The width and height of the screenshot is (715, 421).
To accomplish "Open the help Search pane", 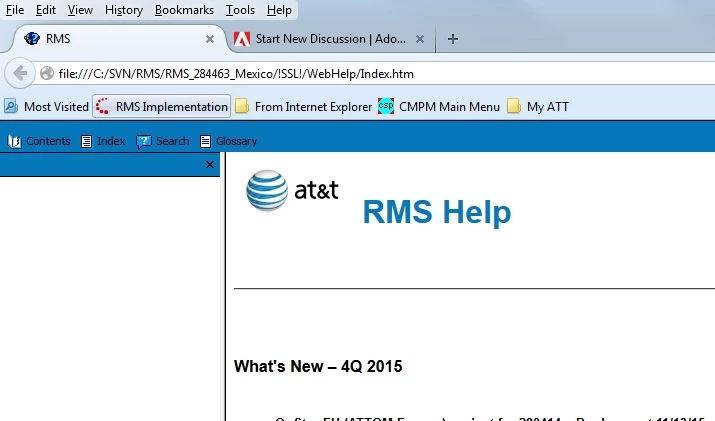I will (163, 141).
